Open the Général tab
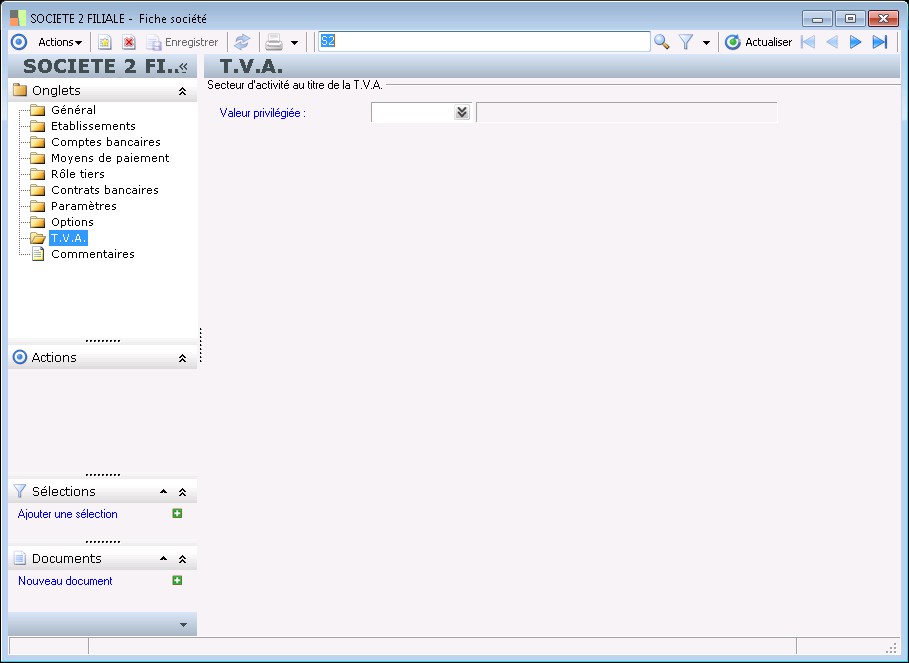Screen dimensions: 909x663 click(73, 110)
